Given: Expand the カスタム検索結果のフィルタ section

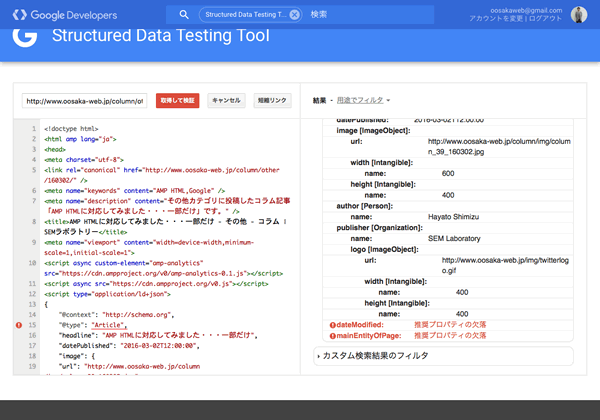Looking at the screenshot, I should click(443, 356).
